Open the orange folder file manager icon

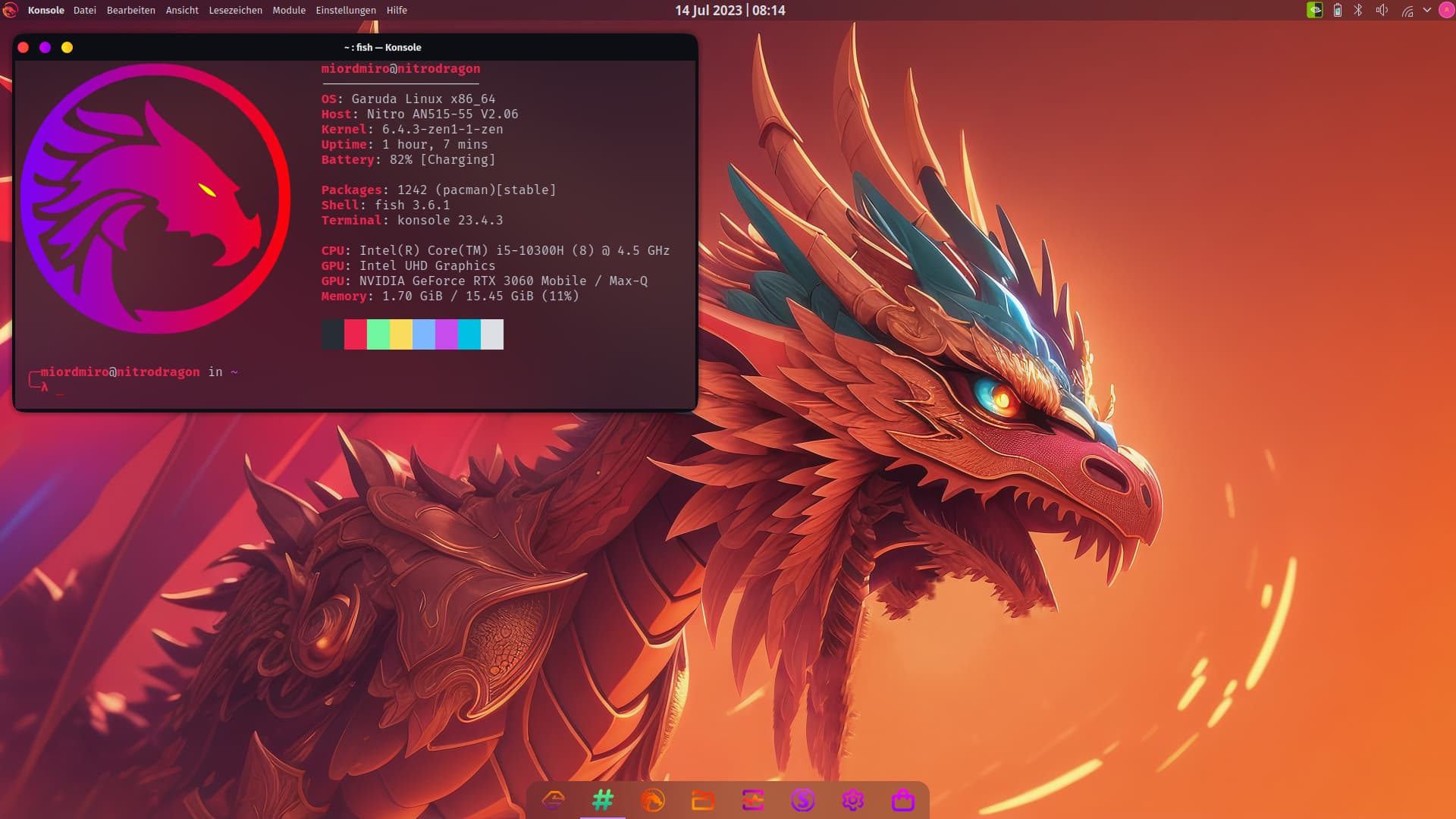click(703, 800)
